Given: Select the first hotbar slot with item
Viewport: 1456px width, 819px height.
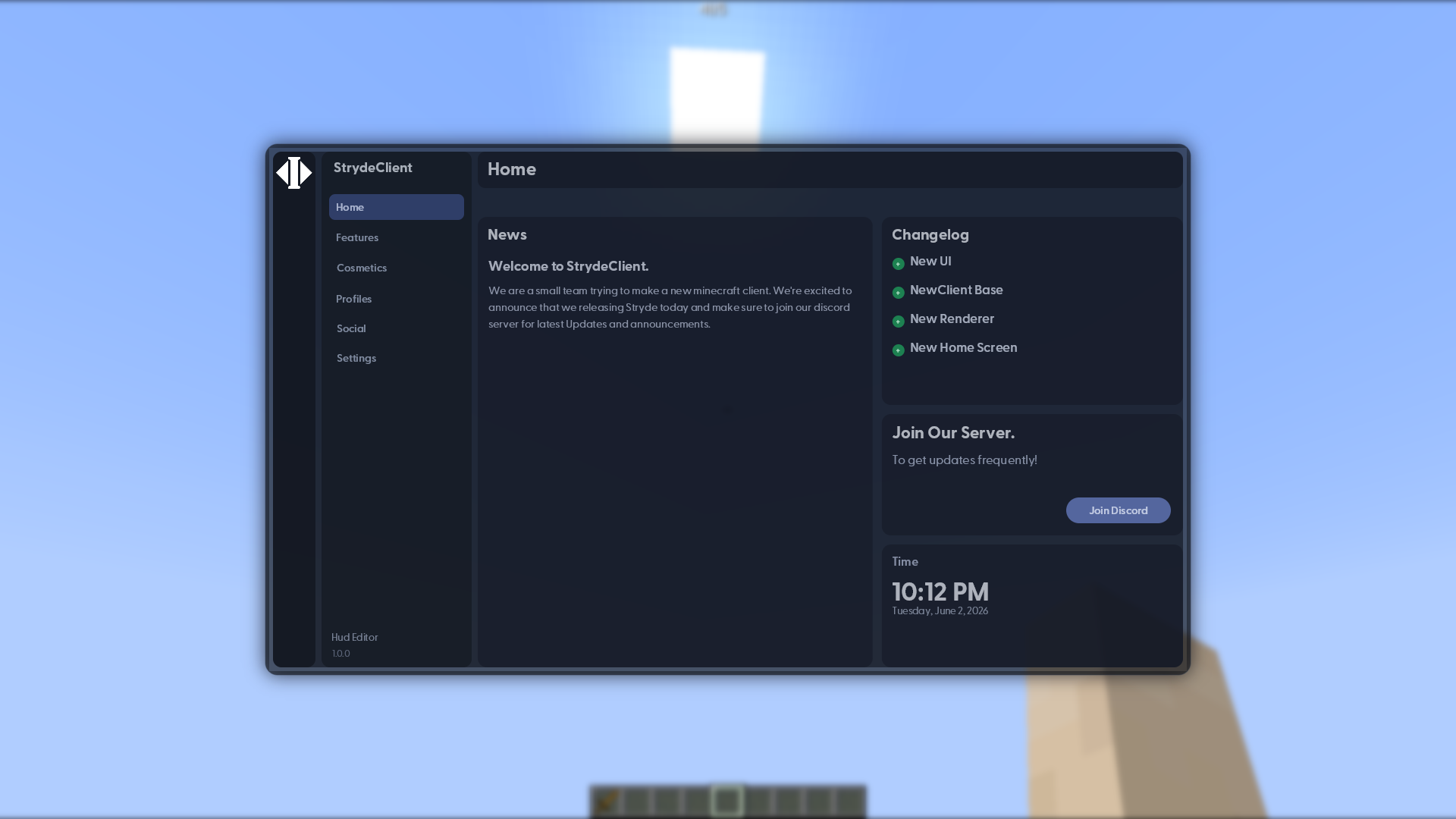Looking at the screenshot, I should click(606, 801).
